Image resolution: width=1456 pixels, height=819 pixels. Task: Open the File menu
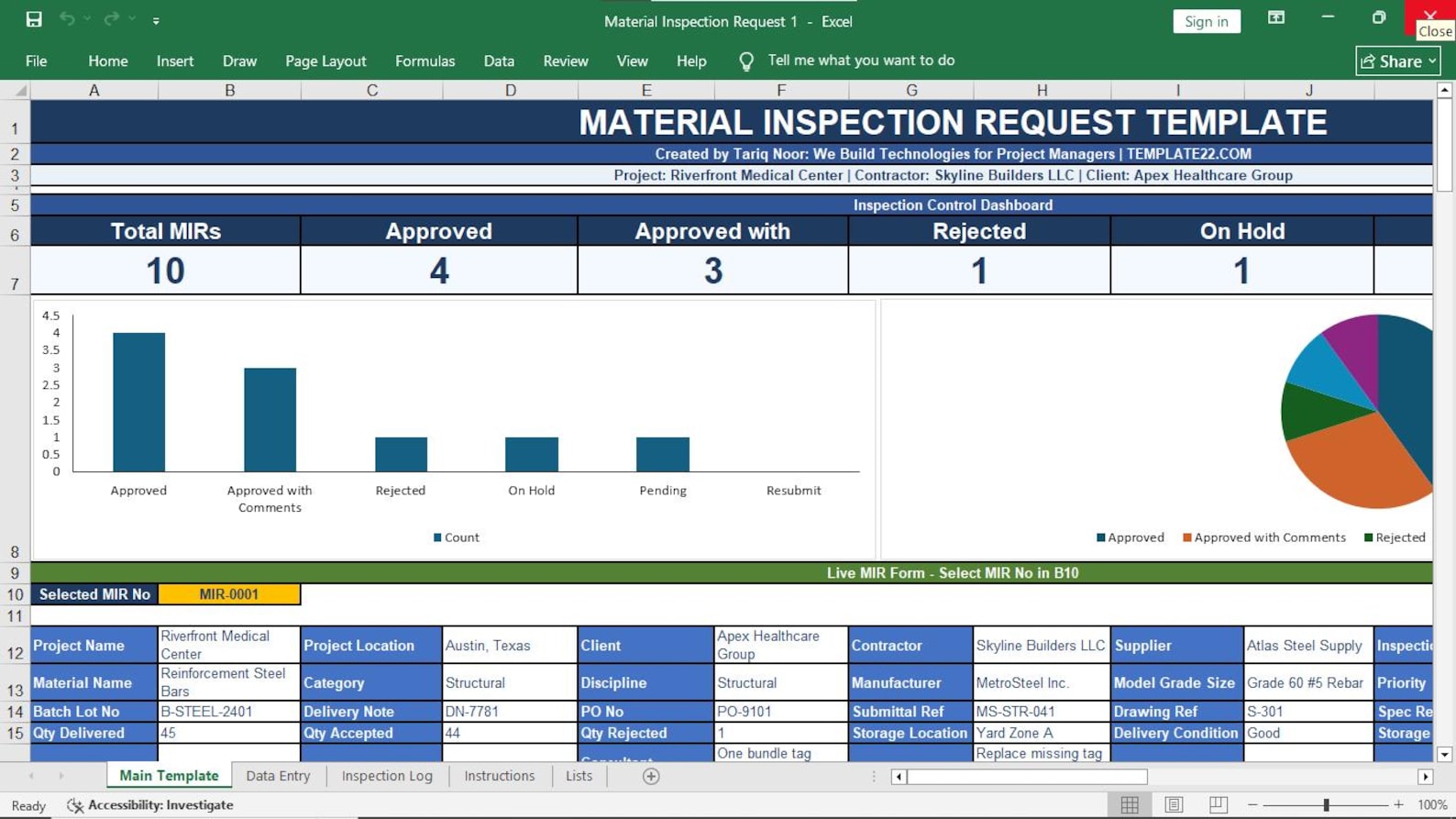[x=36, y=61]
